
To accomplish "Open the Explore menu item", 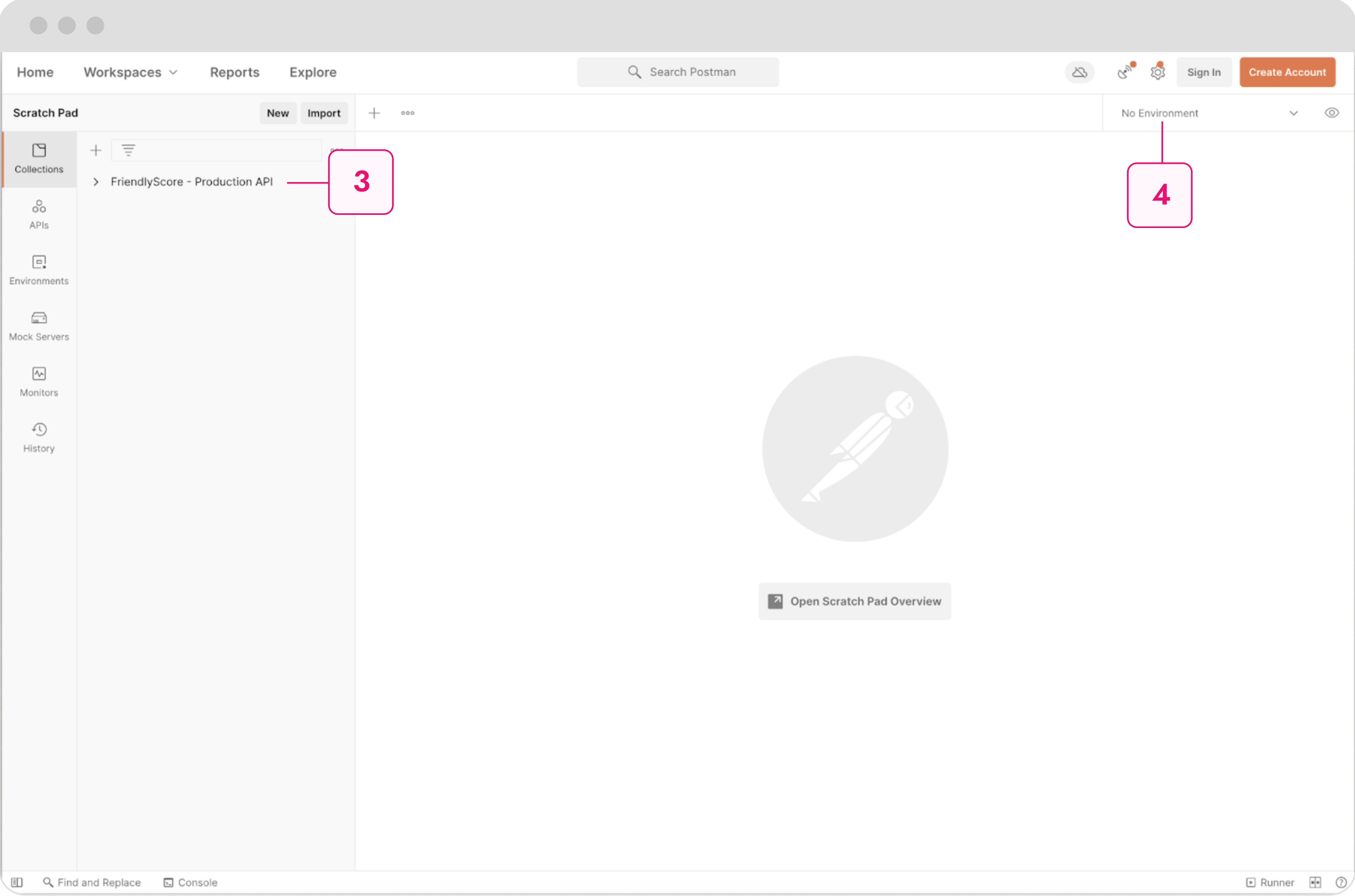I will pyautogui.click(x=313, y=72).
